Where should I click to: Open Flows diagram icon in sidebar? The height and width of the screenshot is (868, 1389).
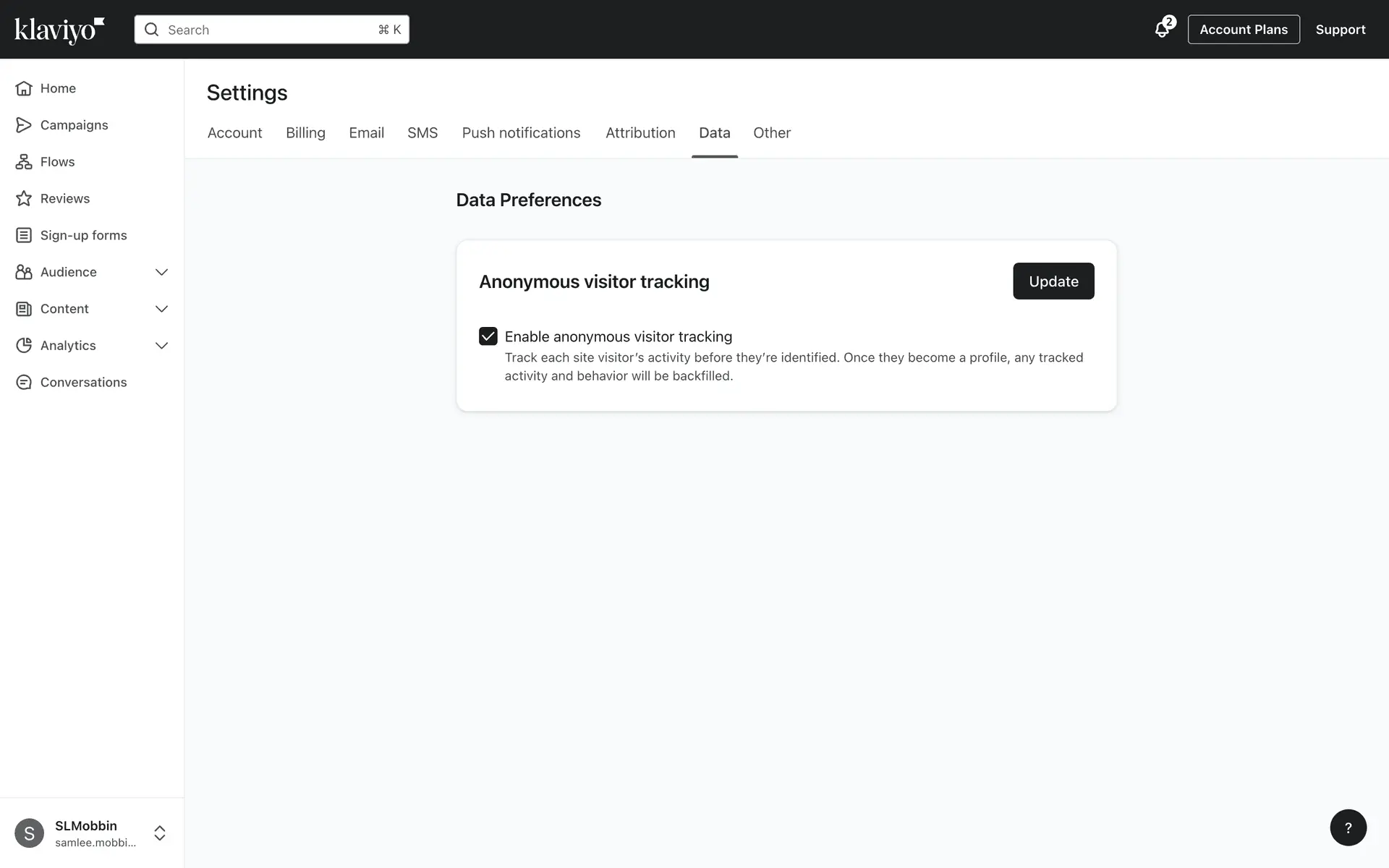pyautogui.click(x=24, y=162)
